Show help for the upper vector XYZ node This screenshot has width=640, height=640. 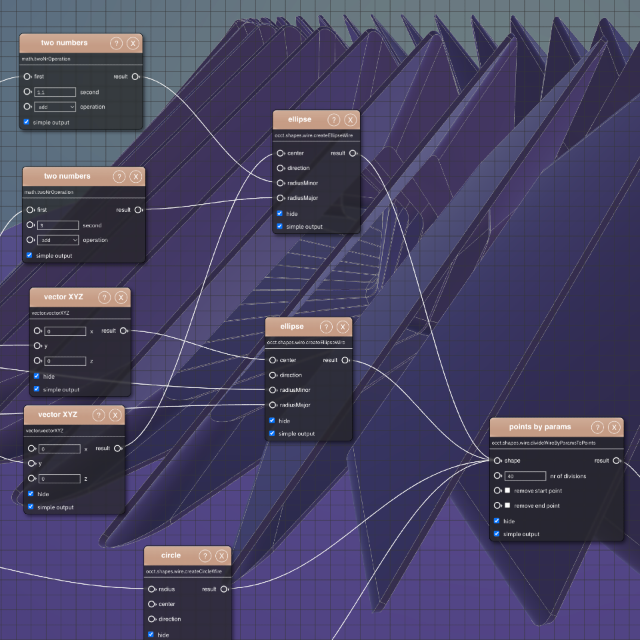(105, 297)
